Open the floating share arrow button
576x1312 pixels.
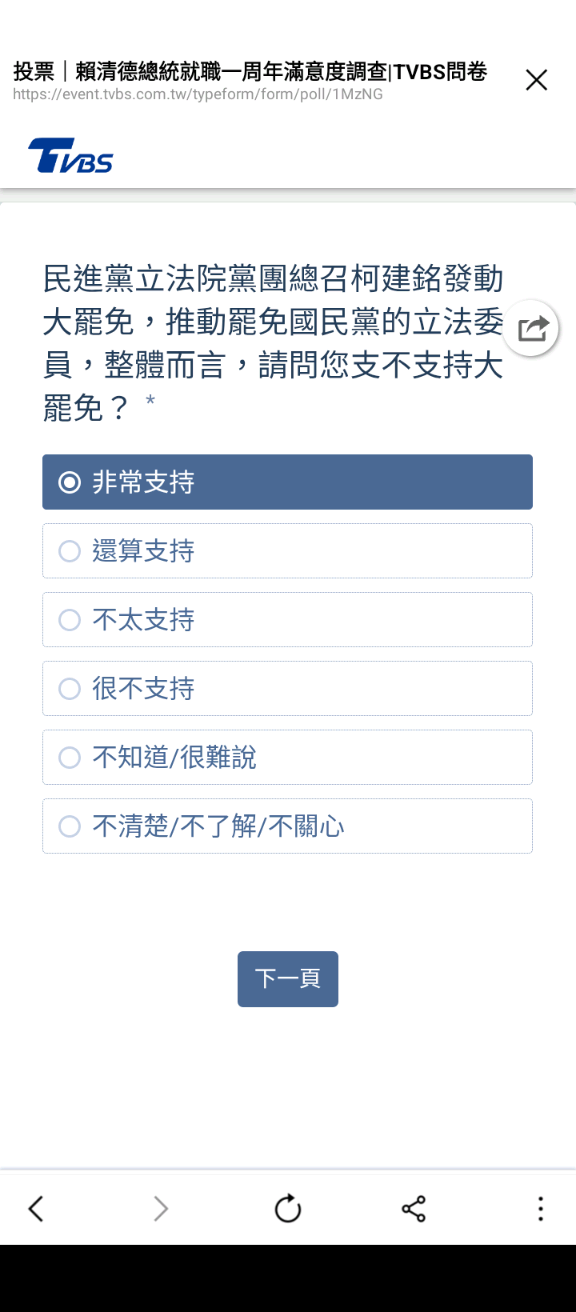pyautogui.click(x=531, y=327)
